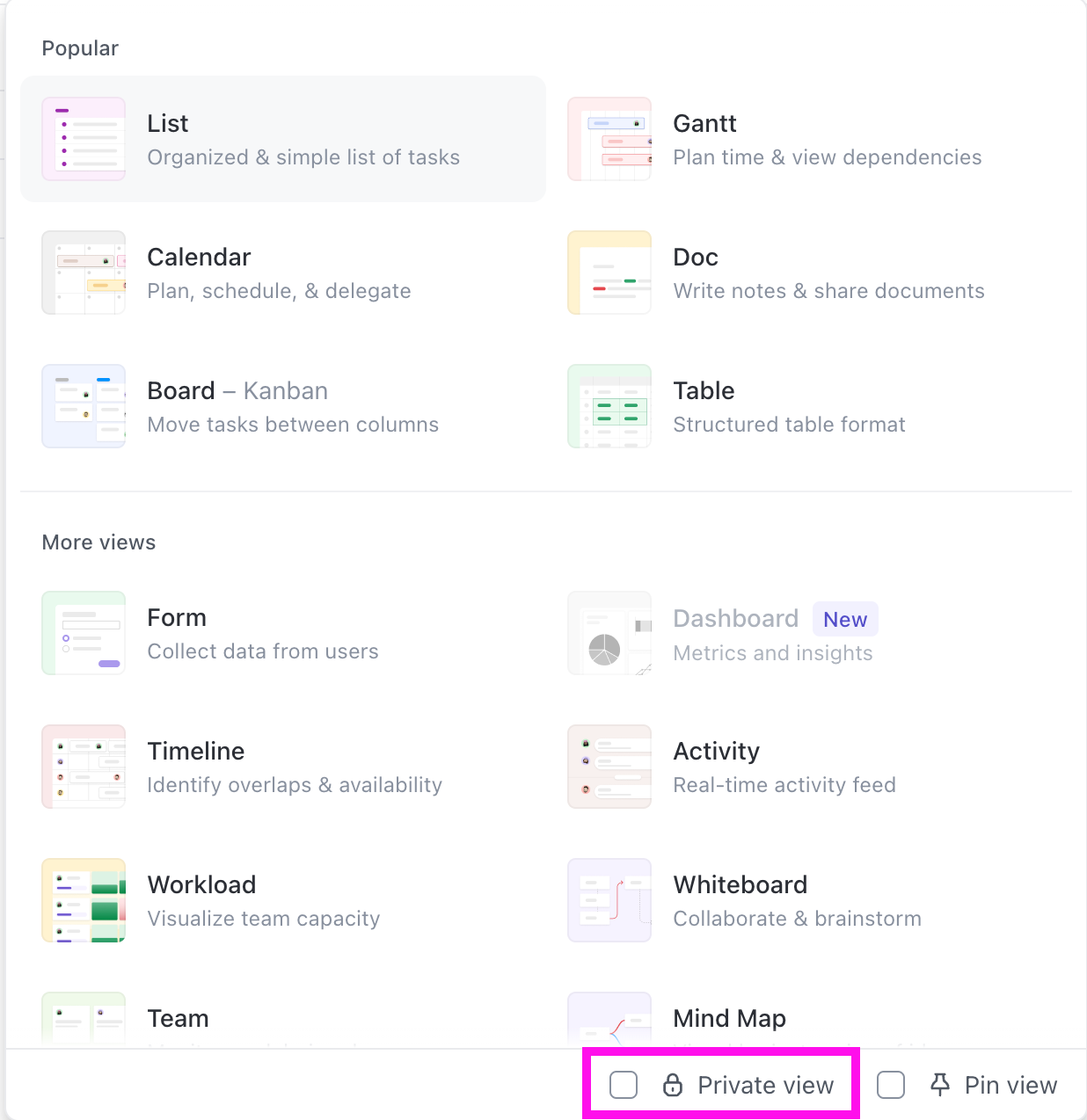Viewport: 1087px width, 1120px height.
Task: Click the Form view icon
Action: tap(84, 633)
